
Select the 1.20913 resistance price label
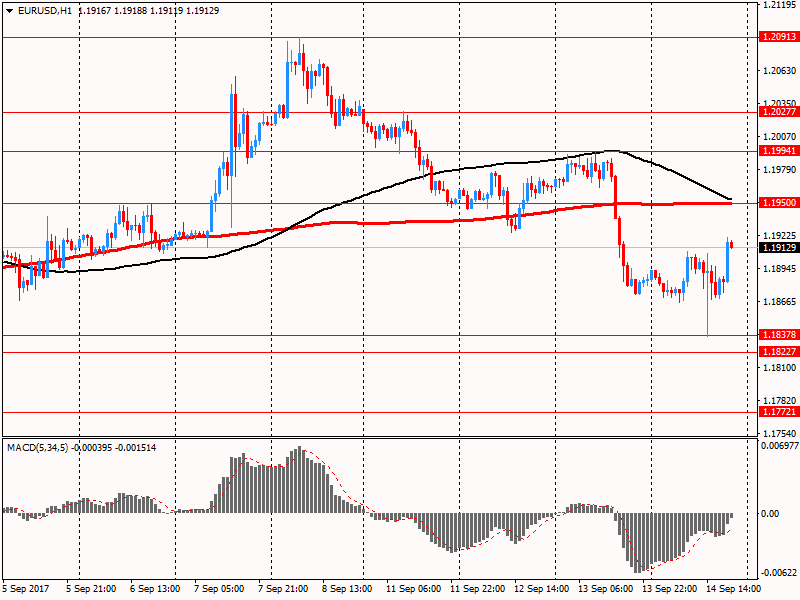pos(779,37)
